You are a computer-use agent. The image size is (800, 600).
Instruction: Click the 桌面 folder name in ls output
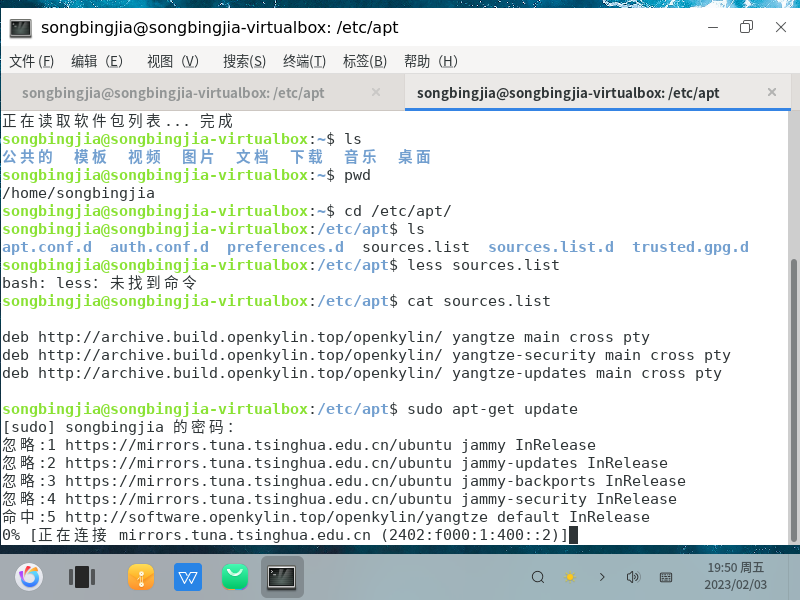tap(414, 157)
